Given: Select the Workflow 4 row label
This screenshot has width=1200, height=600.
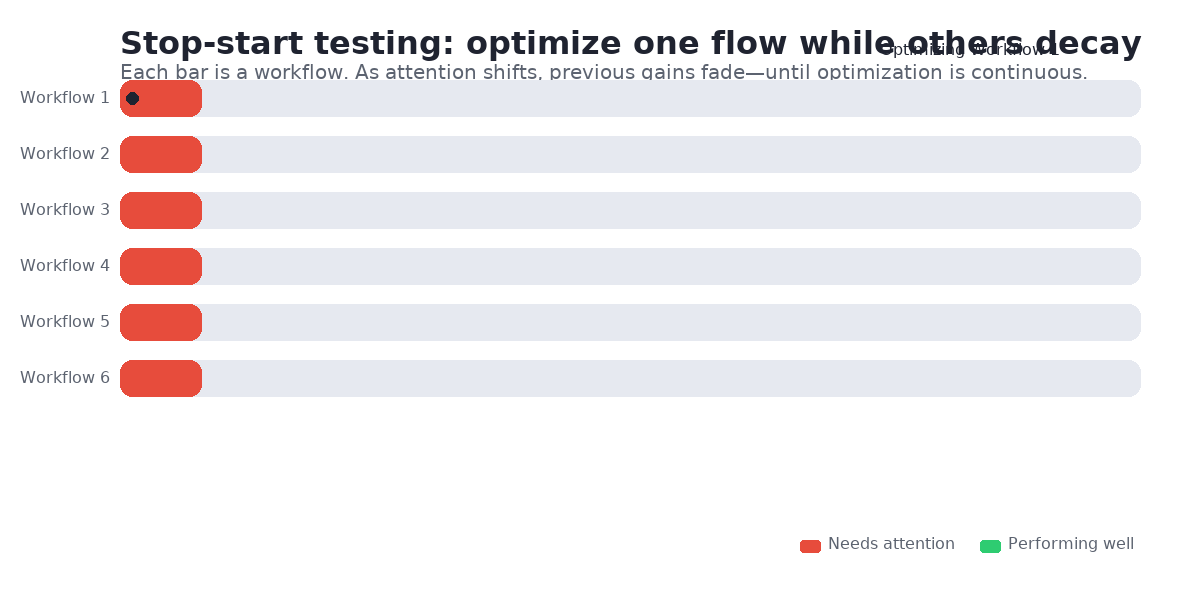Looking at the screenshot, I should point(65,266).
